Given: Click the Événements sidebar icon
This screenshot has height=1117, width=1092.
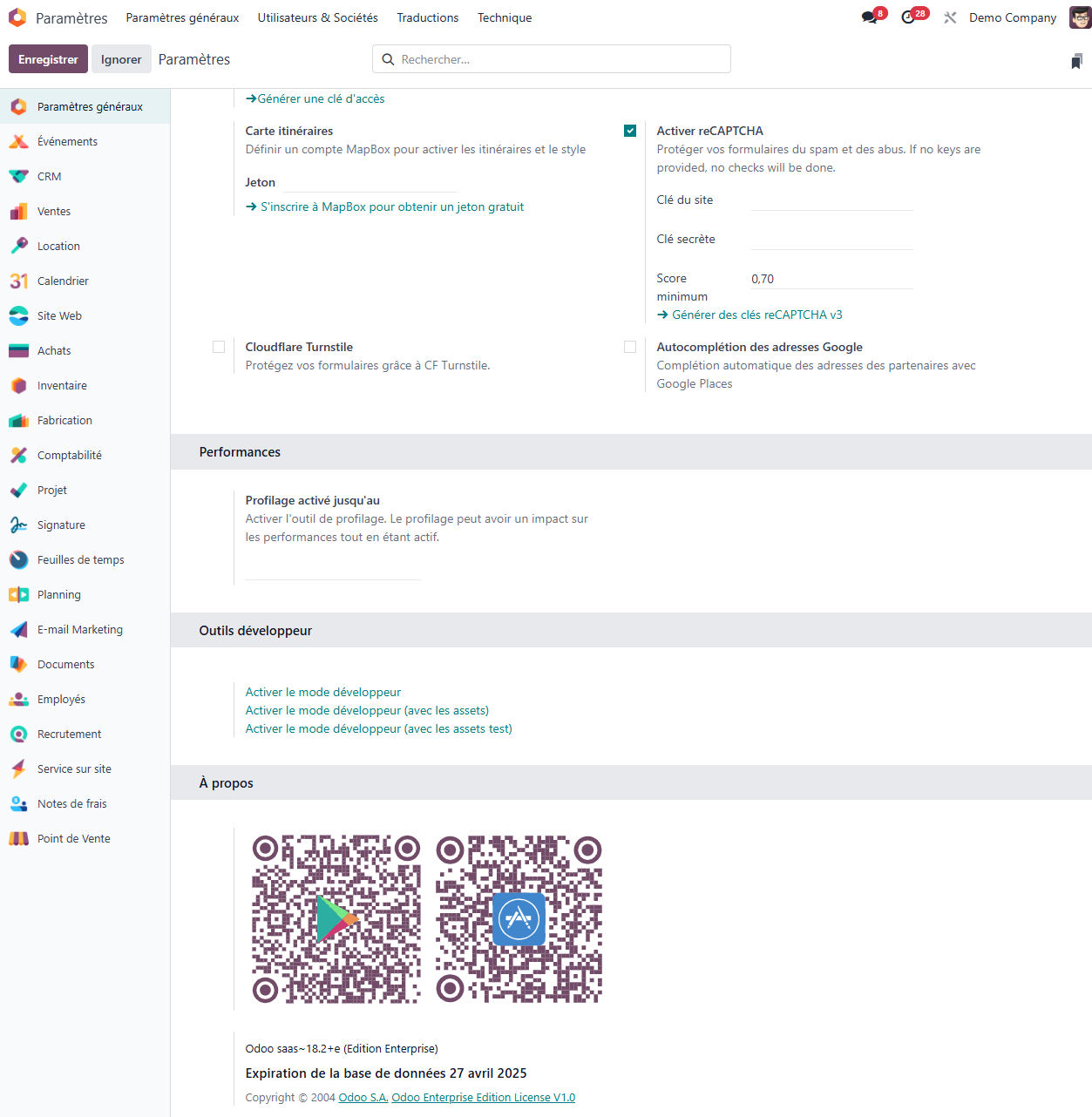Looking at the screenshot, I should 19,141.
